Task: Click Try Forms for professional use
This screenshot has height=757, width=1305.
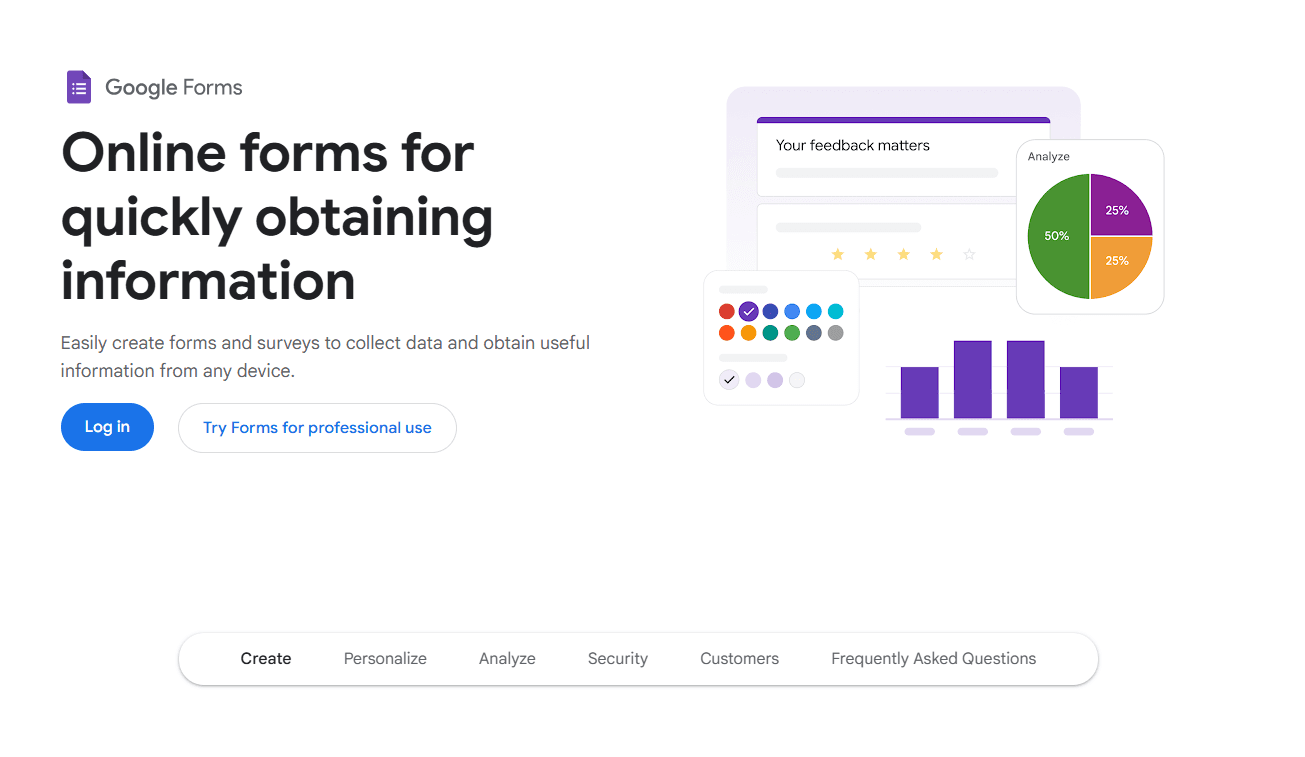Action: point(317,427)
